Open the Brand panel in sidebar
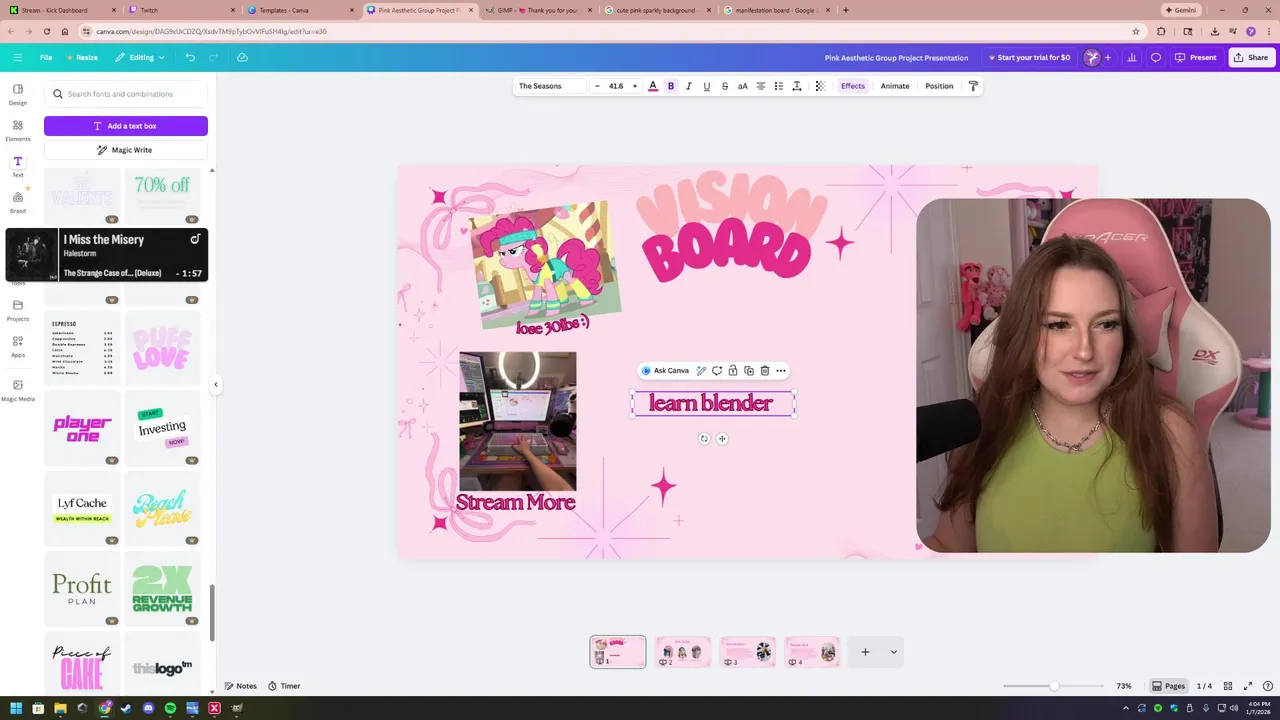The width and height of the screenshot is (1280, 720). [18, 202]
